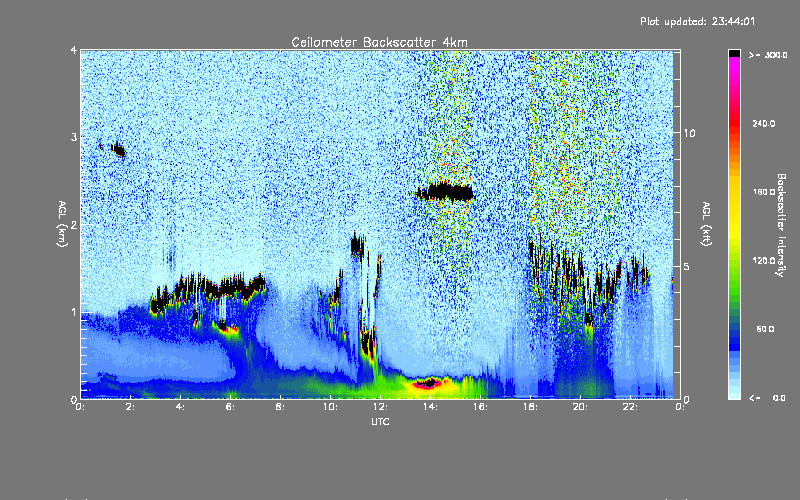Click the '60.0' colorbar label
800x500 pixels.
pyautogui.click(x=765, y=329)
